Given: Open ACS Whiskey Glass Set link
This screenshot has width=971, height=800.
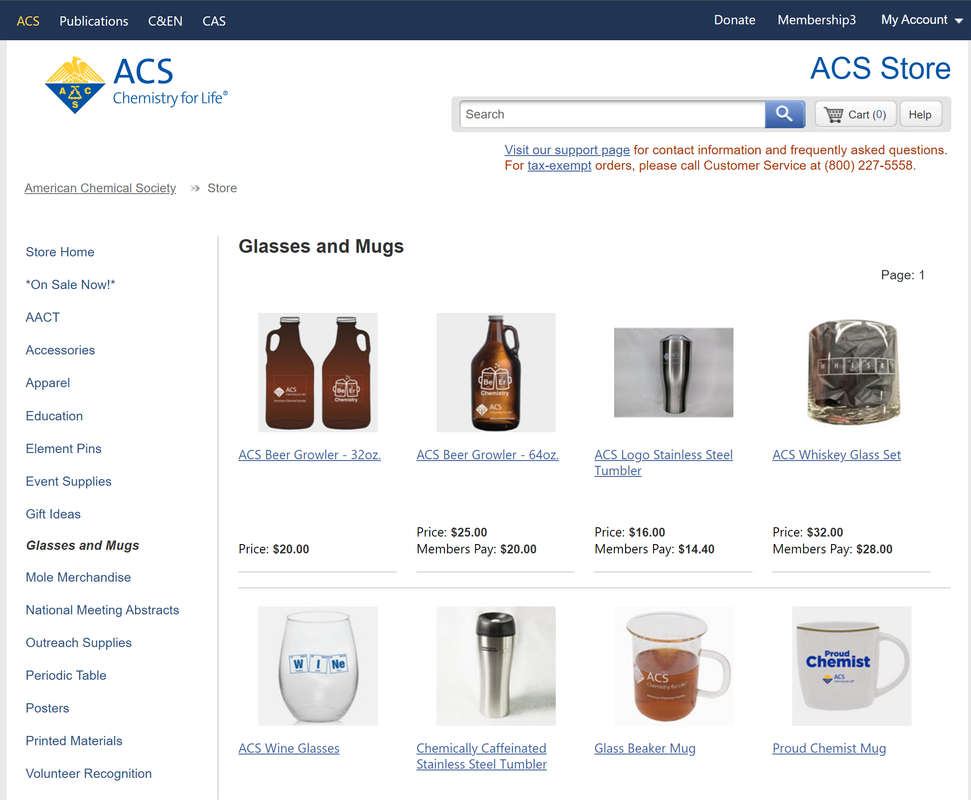Looking at the screenshot, I should (x=837, y=455).
